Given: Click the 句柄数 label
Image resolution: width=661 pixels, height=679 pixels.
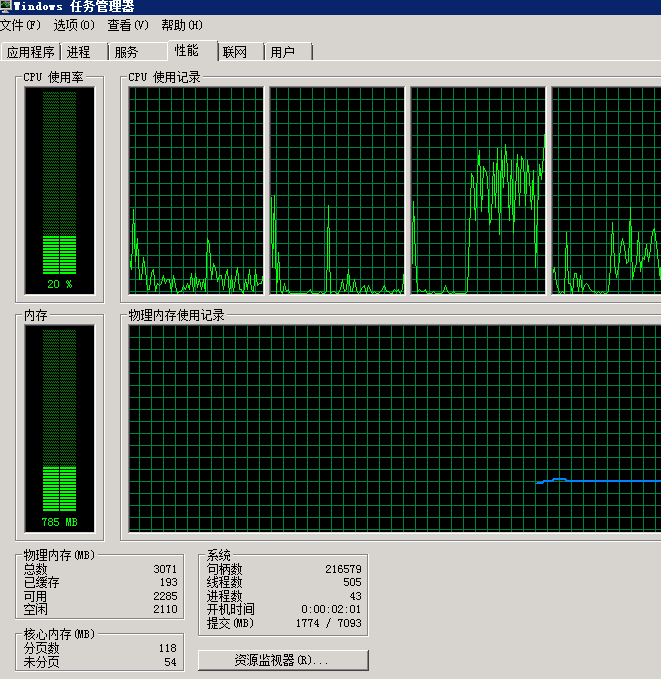Looking at the screenshot, I should click(224, 569).
